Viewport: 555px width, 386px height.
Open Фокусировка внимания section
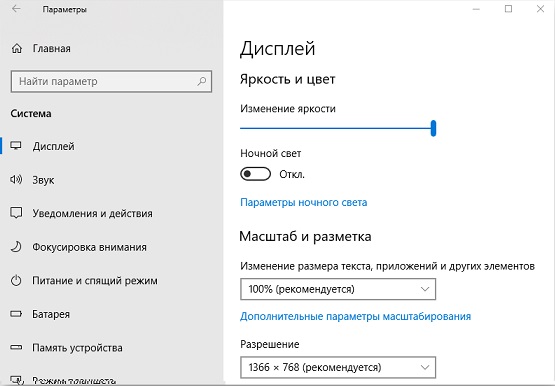[89, 247]
